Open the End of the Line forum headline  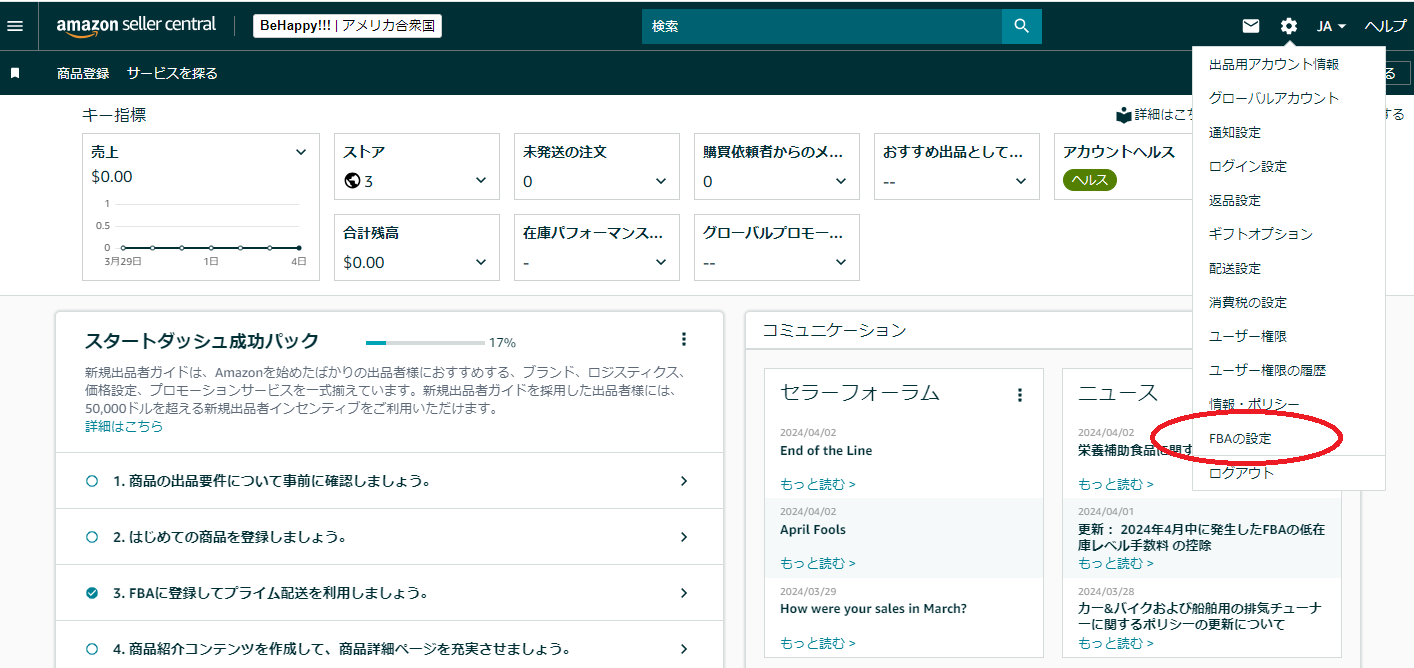point(826,450)
